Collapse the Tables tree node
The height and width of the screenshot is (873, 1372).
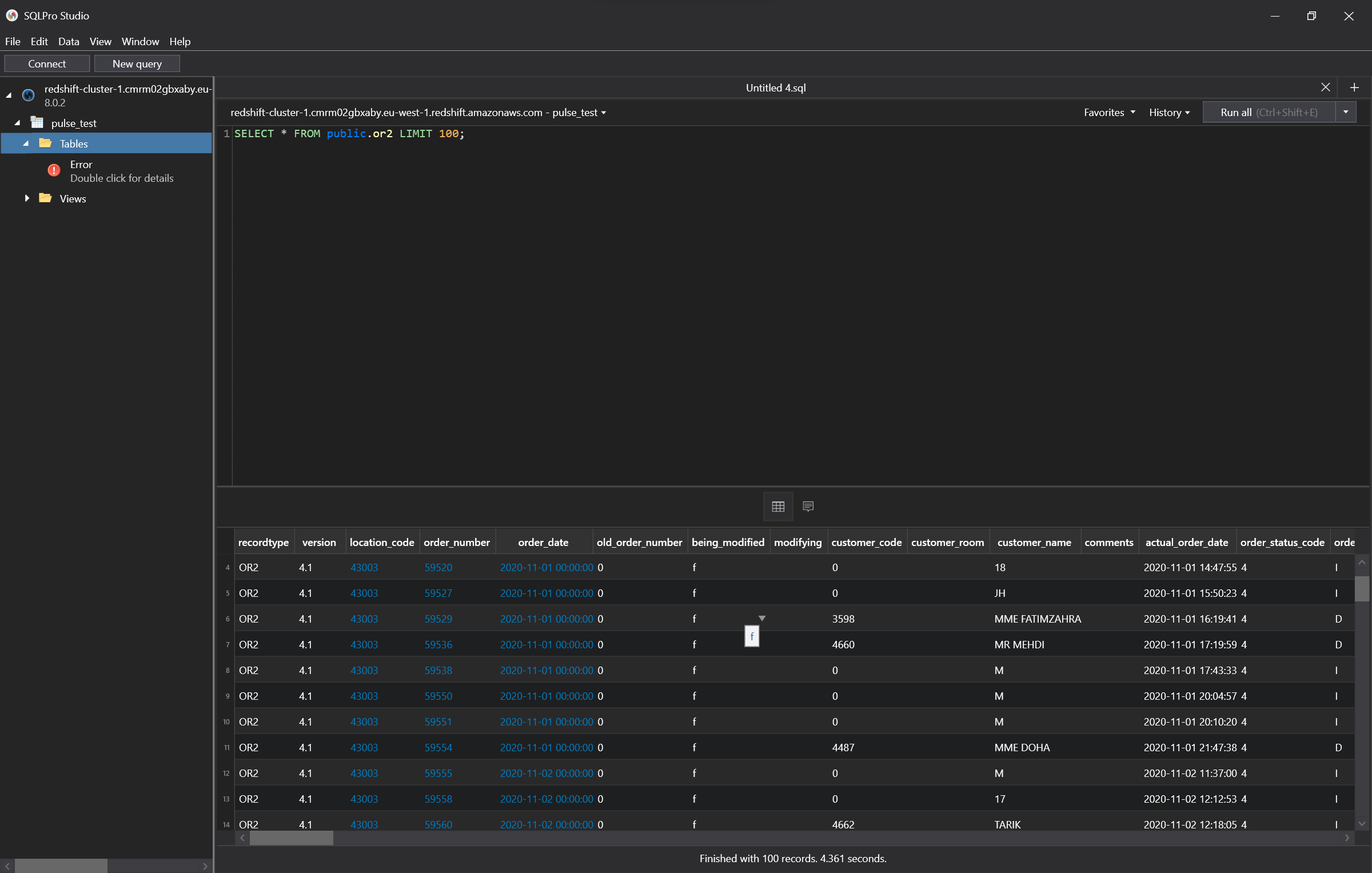coord(25,143)
